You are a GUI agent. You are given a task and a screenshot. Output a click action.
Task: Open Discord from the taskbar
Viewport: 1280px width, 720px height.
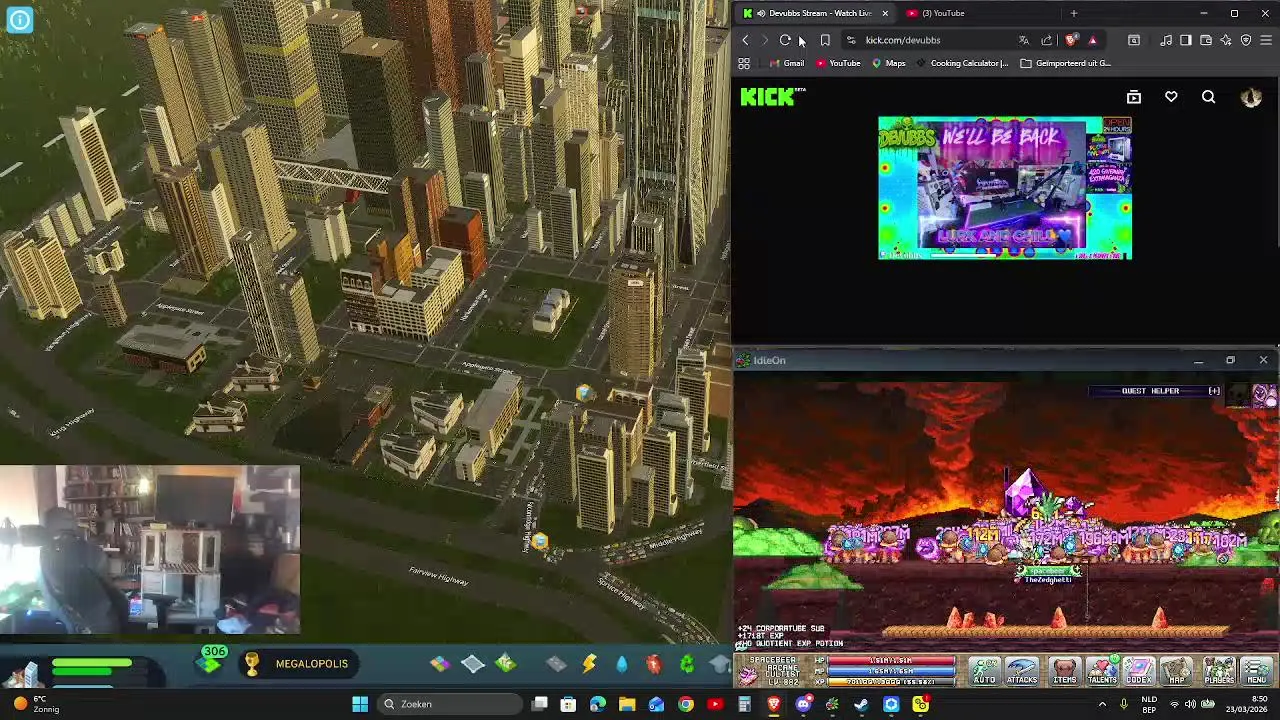803,704
